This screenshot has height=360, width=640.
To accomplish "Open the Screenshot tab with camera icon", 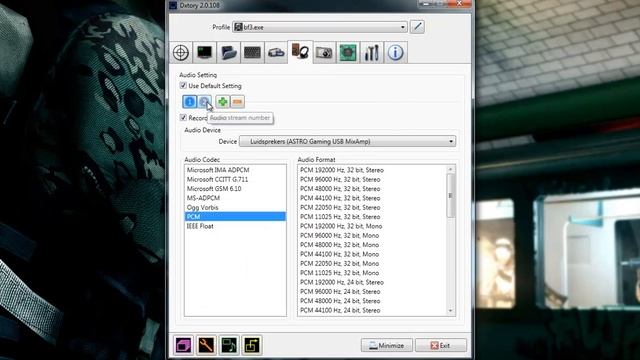I will pos(324,53).
